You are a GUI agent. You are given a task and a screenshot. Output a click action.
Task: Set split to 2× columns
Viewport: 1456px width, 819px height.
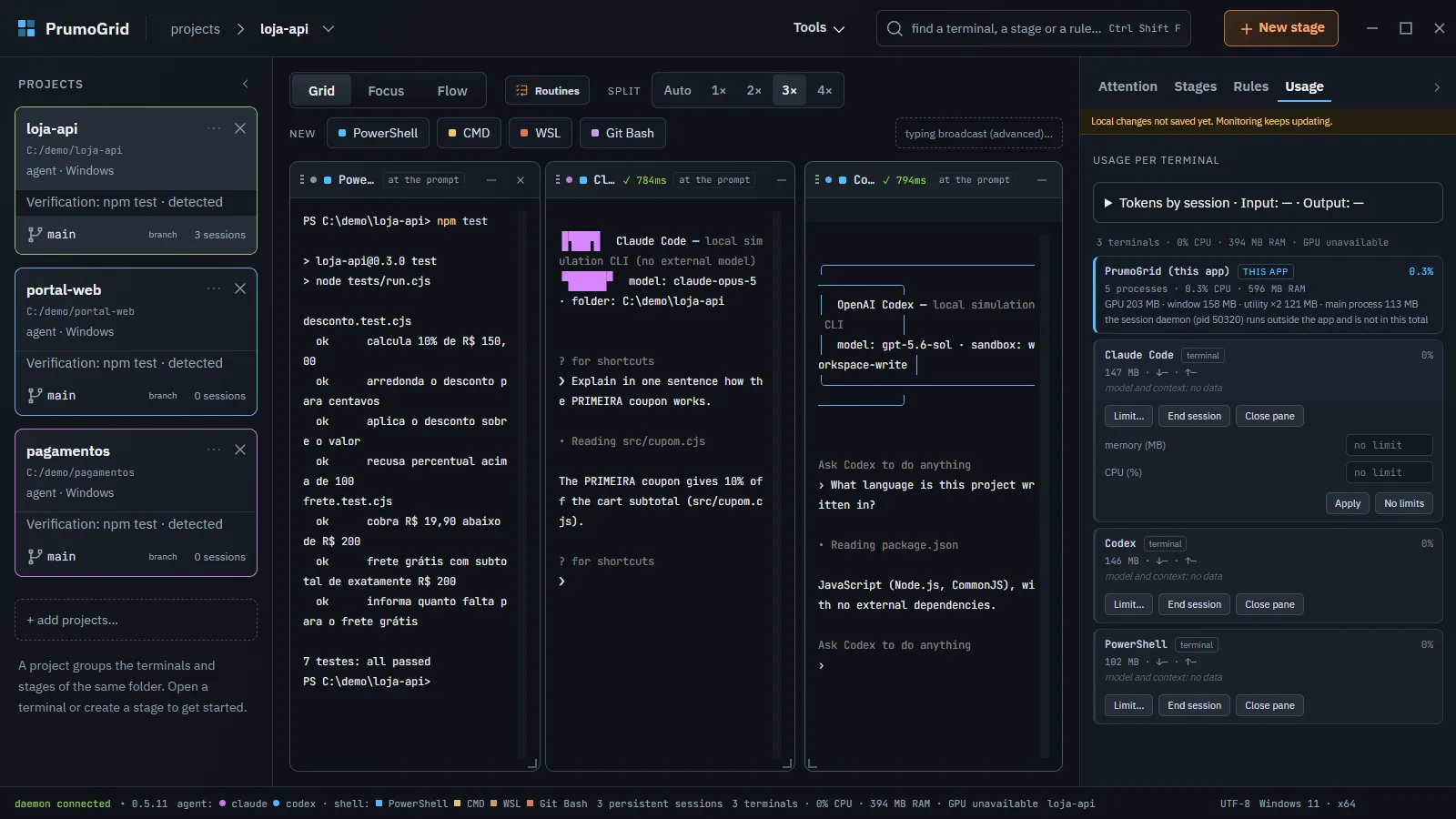[753, 91]
